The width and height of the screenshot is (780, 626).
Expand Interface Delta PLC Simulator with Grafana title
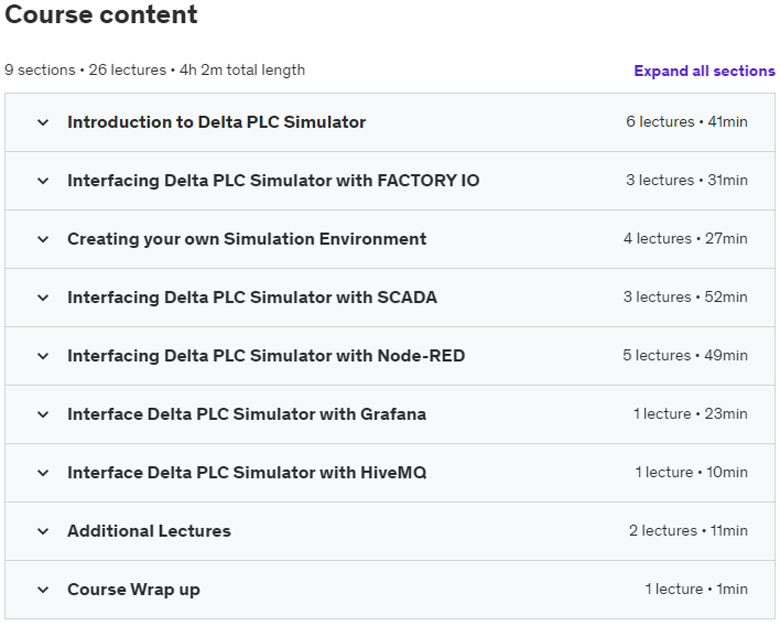pos(246,414)
